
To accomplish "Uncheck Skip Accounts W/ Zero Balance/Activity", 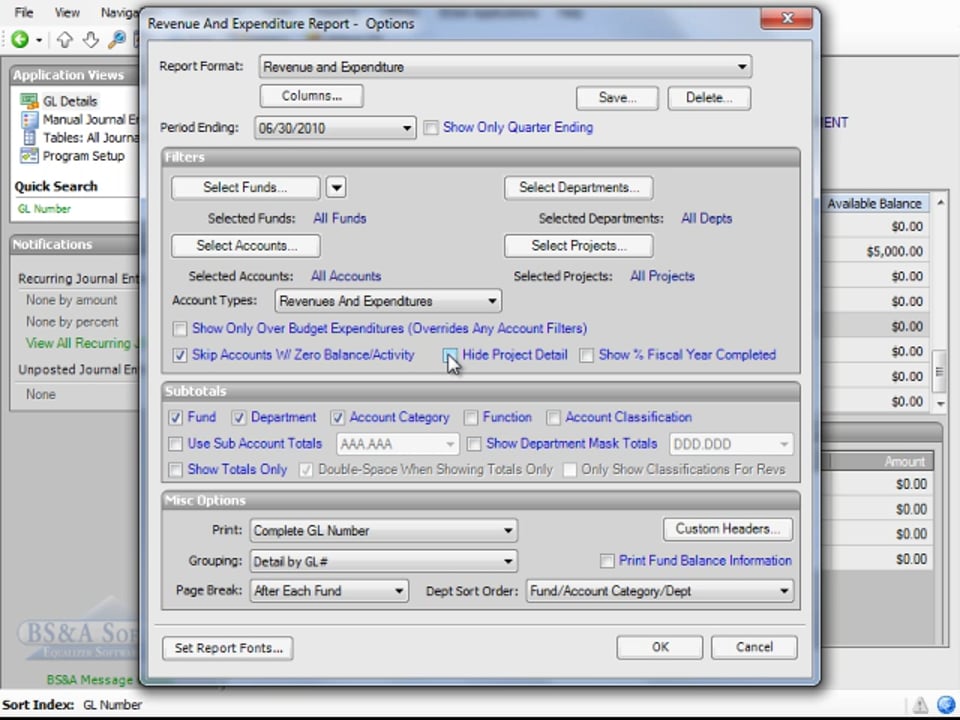I will [x=179, y=356].
